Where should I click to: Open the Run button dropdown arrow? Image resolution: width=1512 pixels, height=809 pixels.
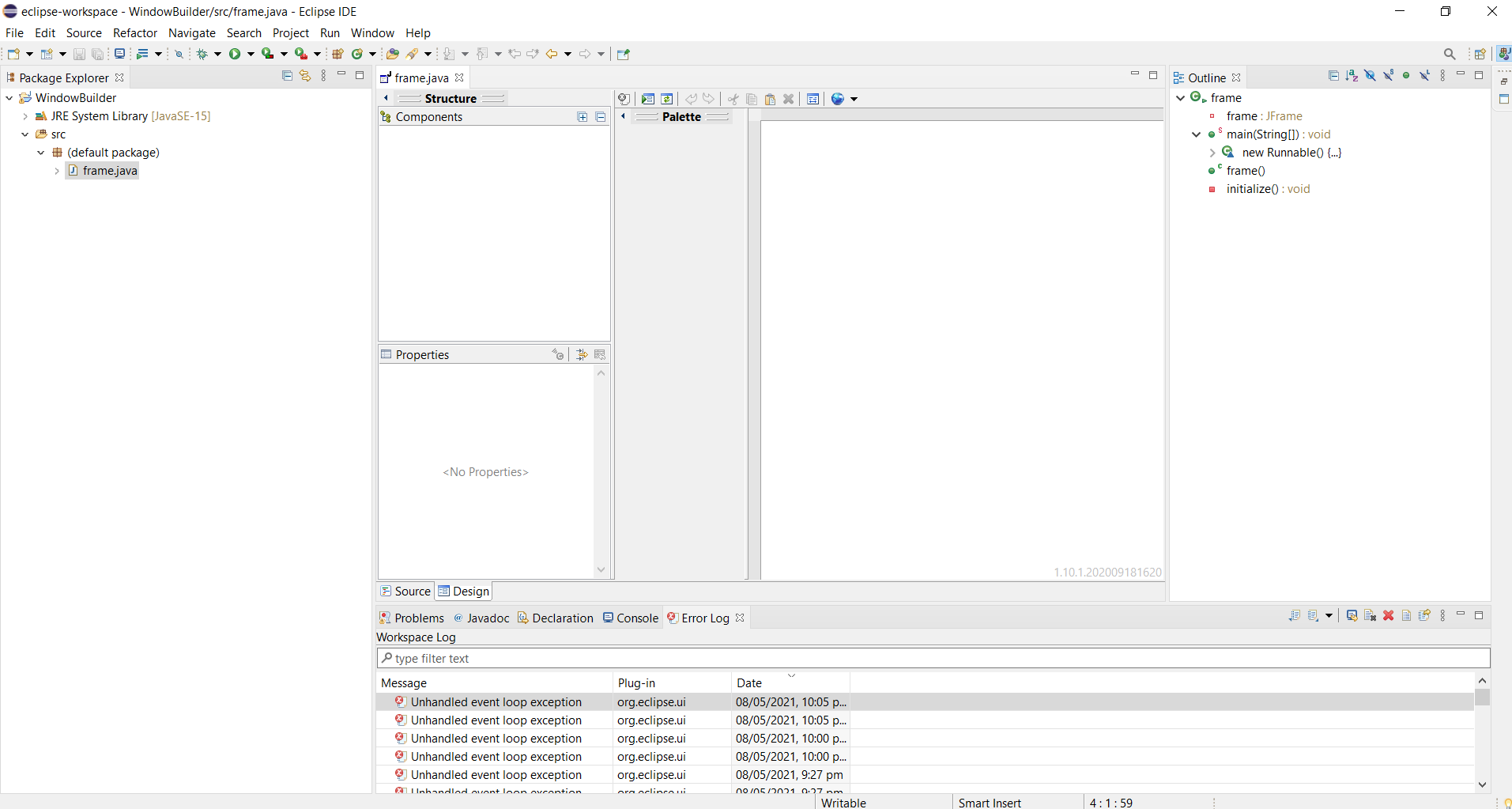[x=251, y=55]
